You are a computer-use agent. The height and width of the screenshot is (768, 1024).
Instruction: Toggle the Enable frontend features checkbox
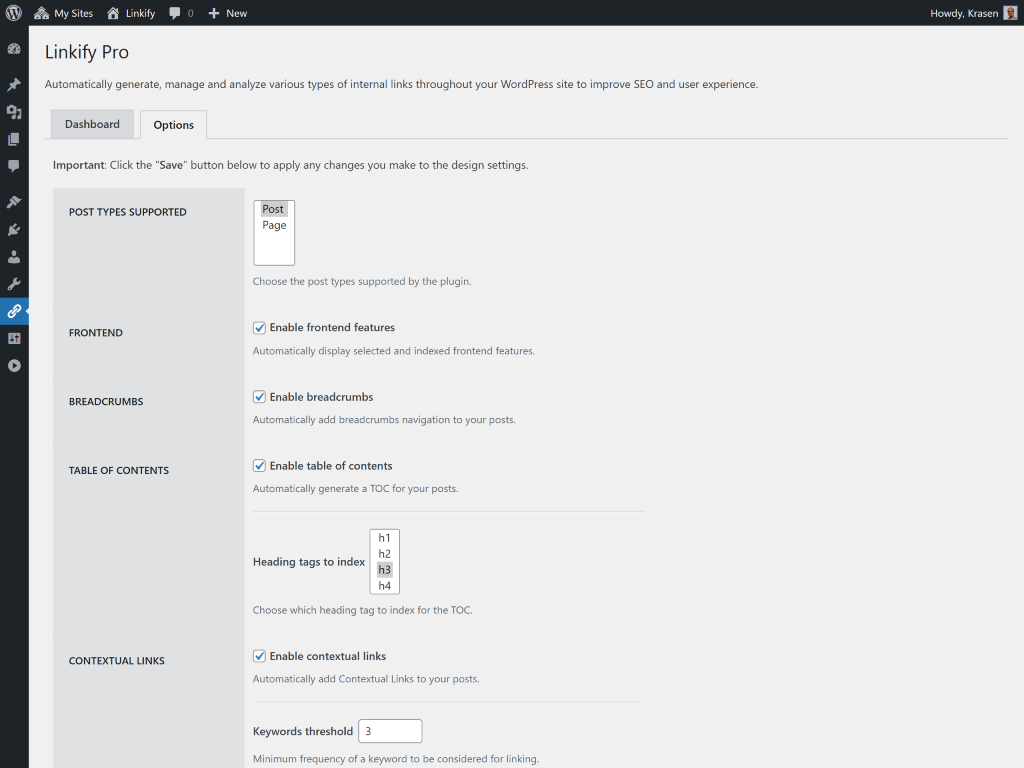tap(259, 328)
